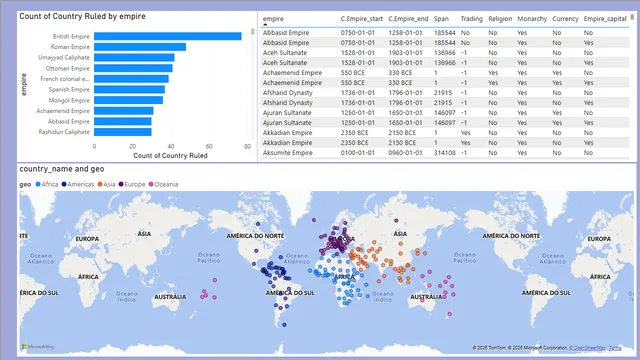Select the Aksumite Empire table cell

tap(287, 153)
